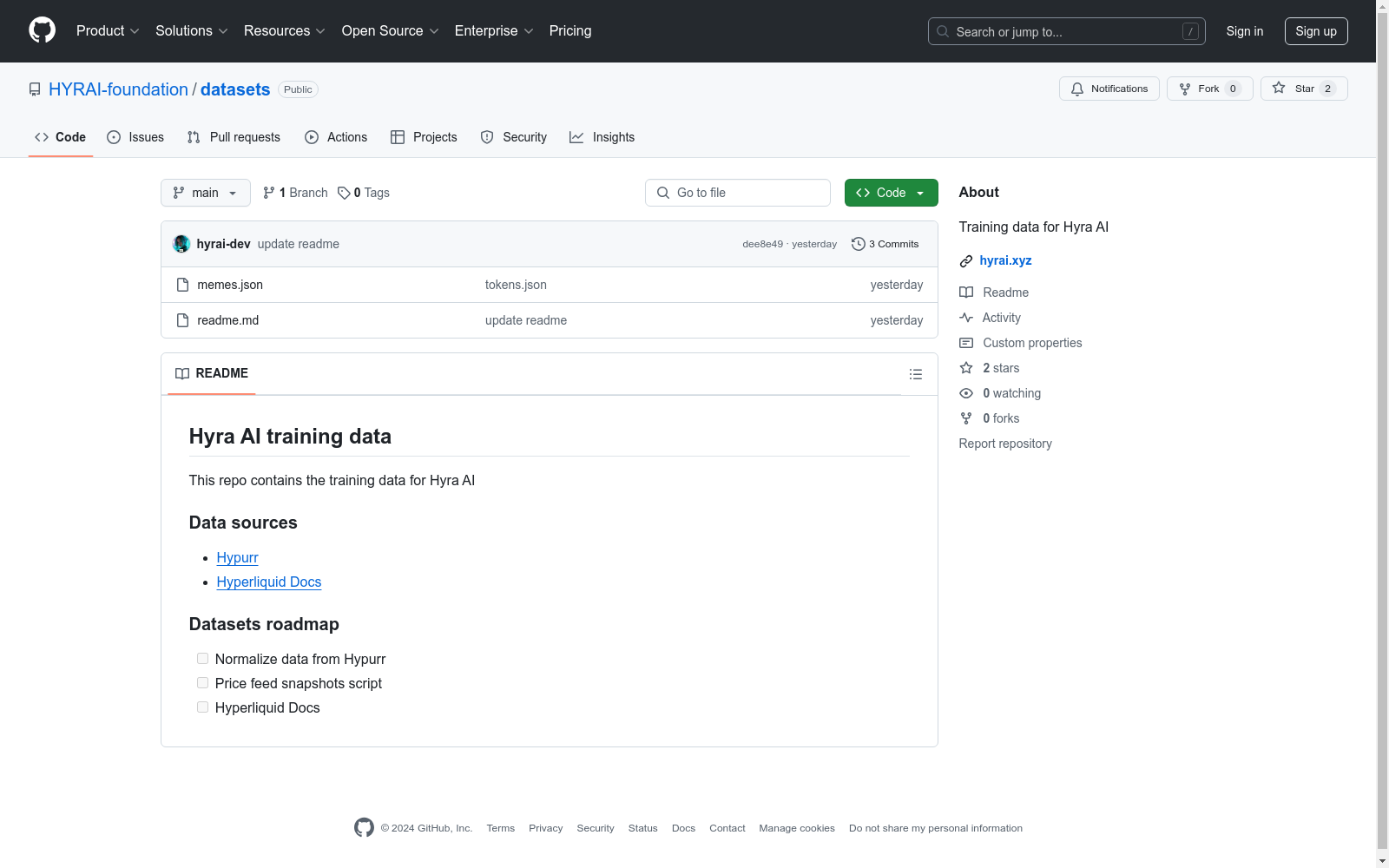Click the footer Privacy link
Image resolution: width=1389 pixels, height=868 pixels.
coord(546,828)
